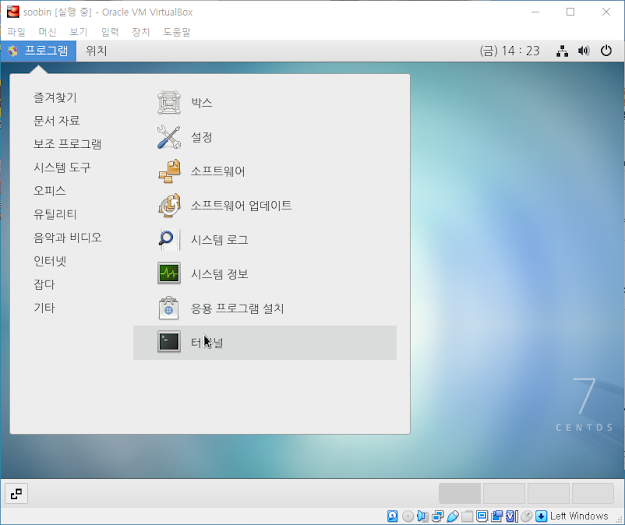Viewport: 625px width, 525px height.
Task: Switch to the highlighted active workspace box
Action: point(460,494)
